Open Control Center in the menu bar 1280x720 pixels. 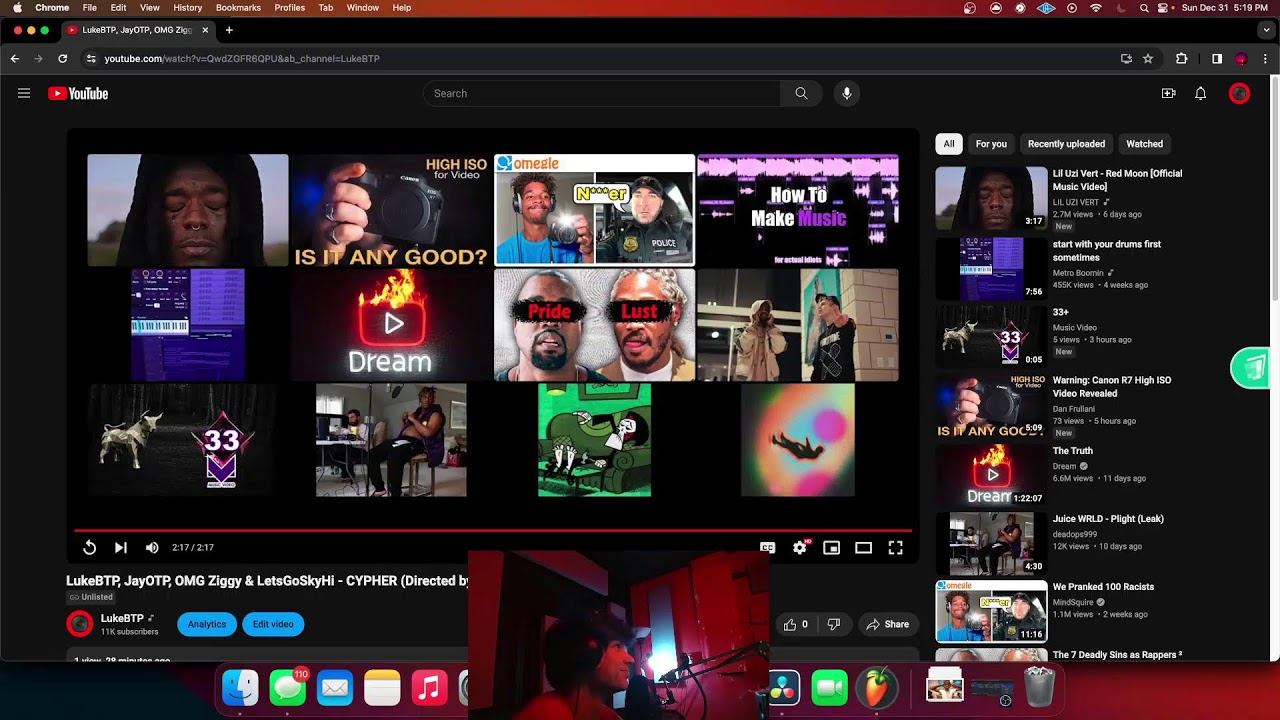1163,8
